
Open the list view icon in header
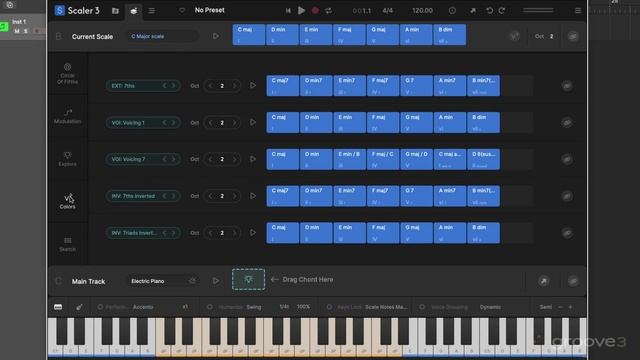click(151, 11)
